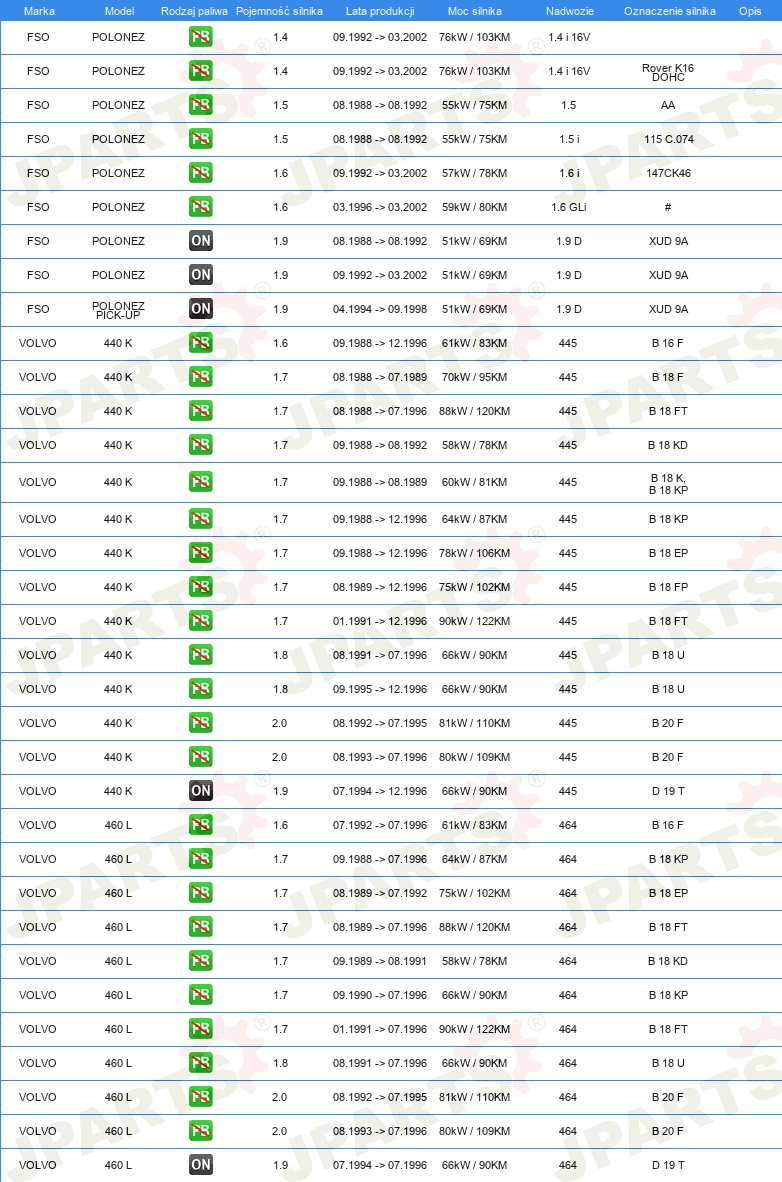782x1182 pixels.
Task: Select the petrol icon for the 460 L 80kW B 20 F
Action: pyautogui.click(x=201, y=1130)
